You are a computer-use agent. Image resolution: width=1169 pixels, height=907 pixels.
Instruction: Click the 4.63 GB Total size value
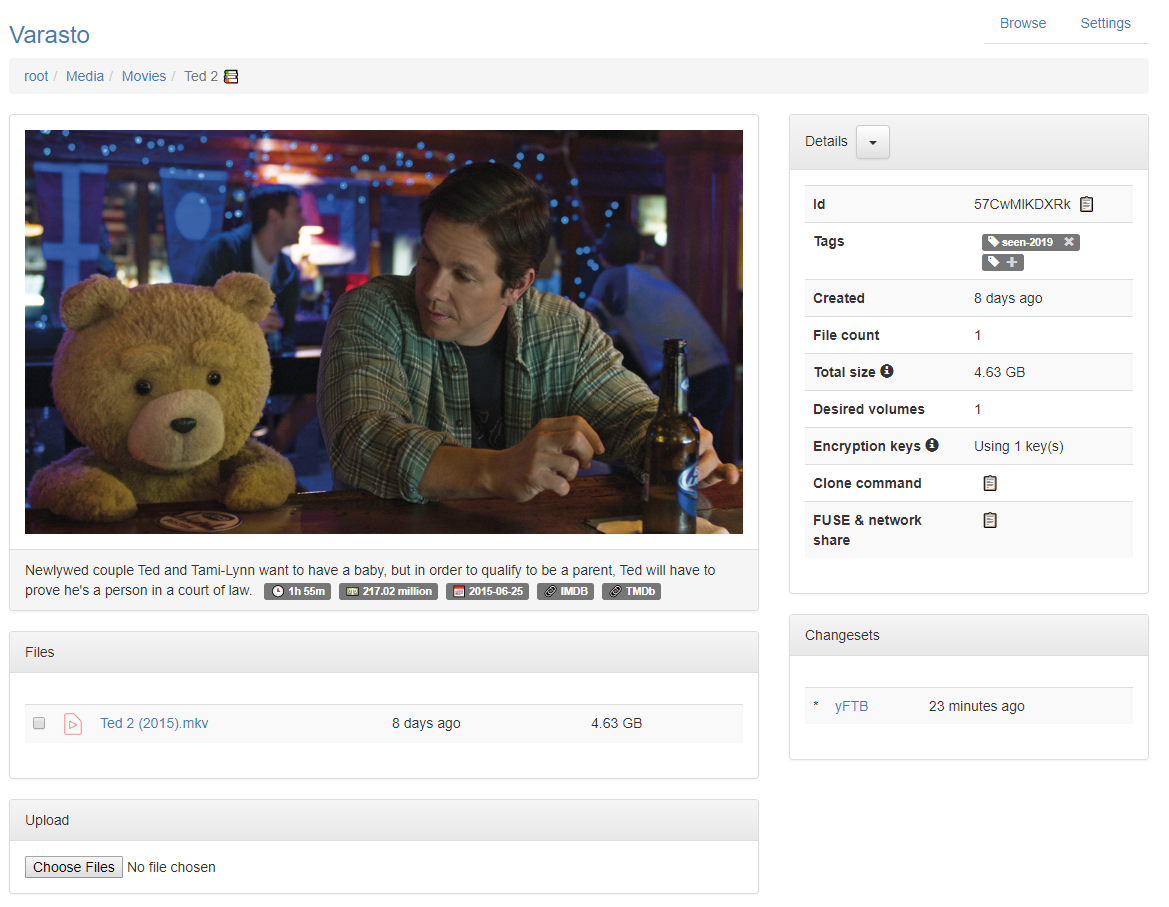999,372
